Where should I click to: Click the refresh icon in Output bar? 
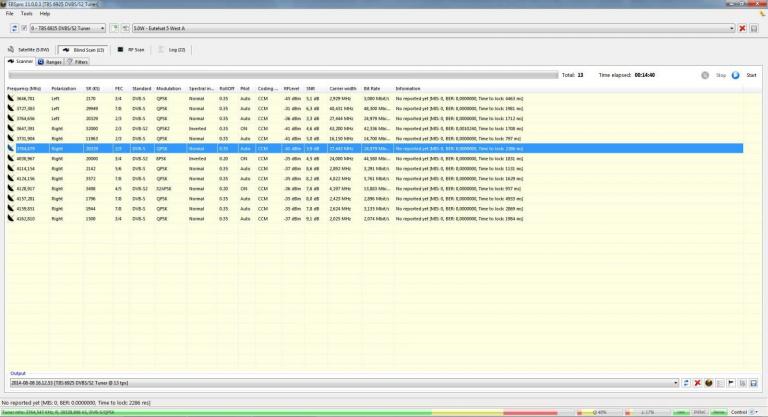click(687, 382)
